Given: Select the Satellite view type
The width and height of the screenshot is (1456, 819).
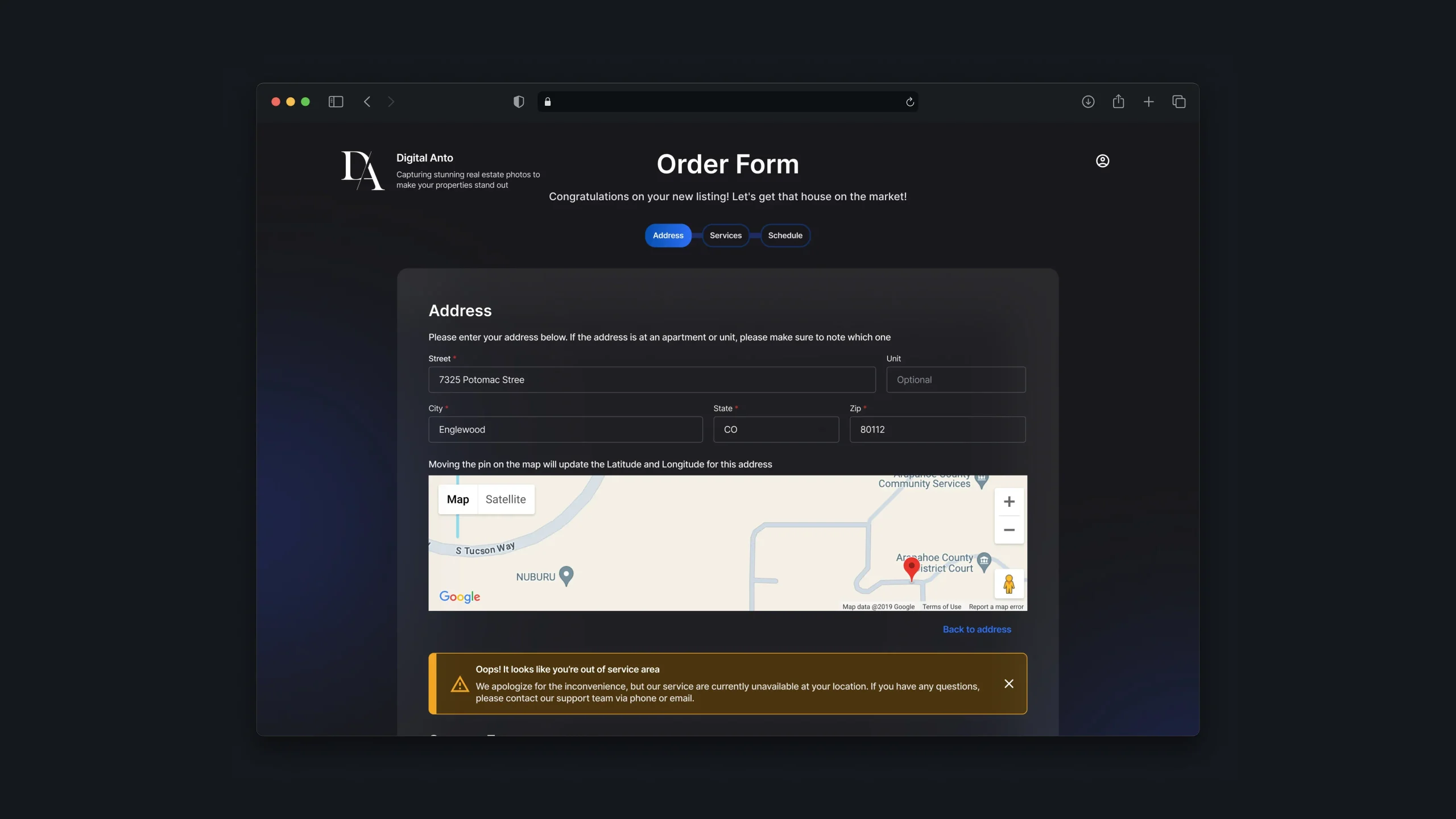Looking at the screenshot, I should [x=506, y=499].
